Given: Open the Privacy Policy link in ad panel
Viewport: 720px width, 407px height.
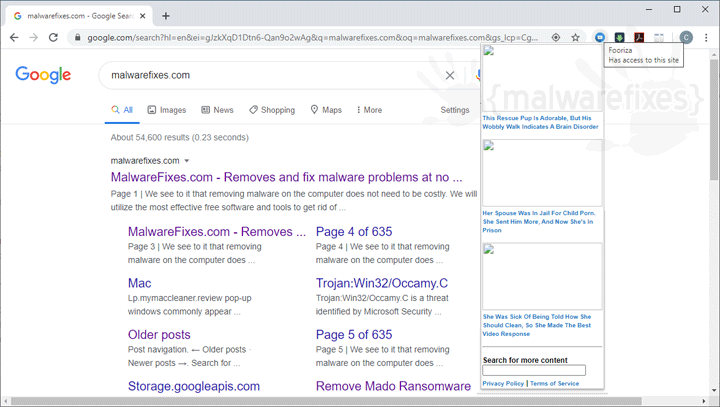Looking at the screenshot, I should (503, 384).
